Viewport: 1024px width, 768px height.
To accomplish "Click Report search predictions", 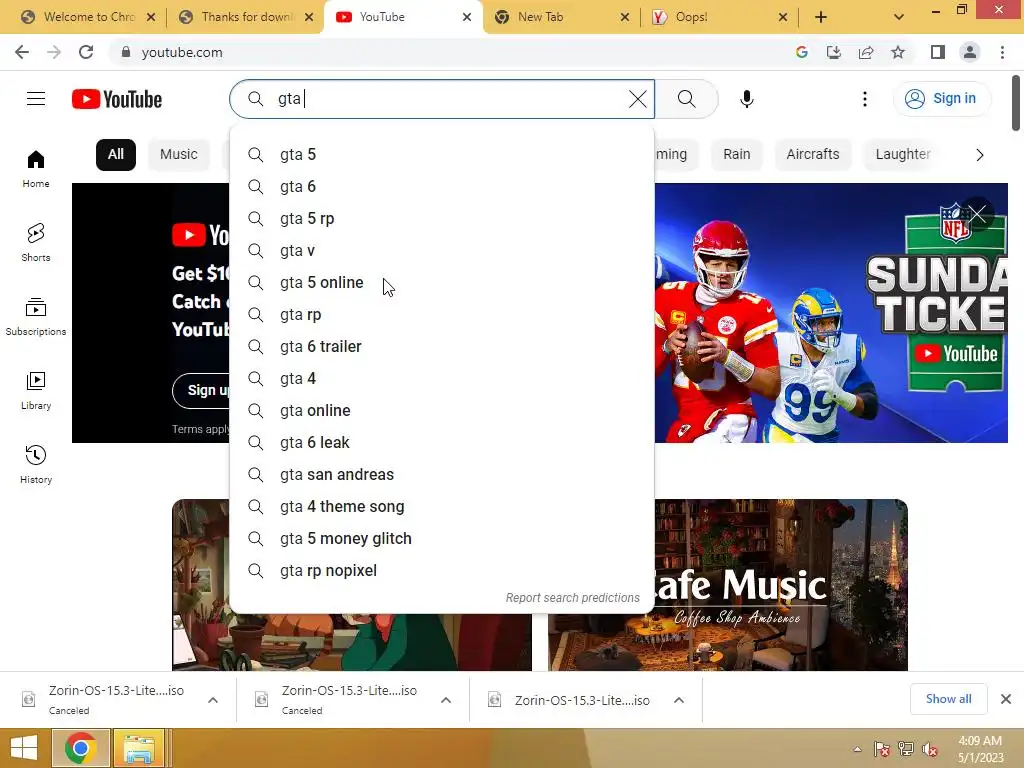I will 573,598.
